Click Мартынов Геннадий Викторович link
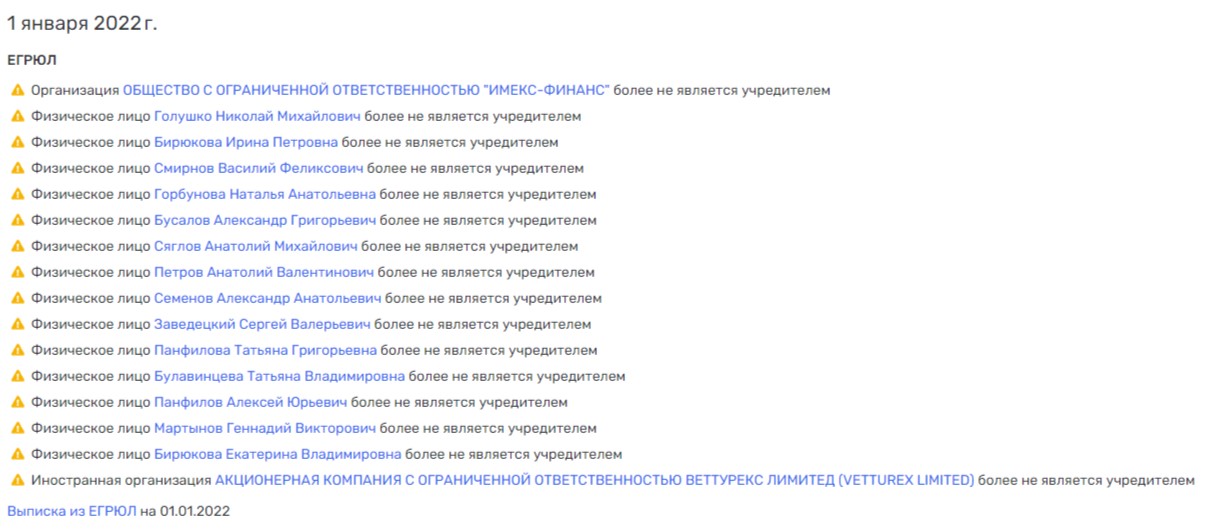Viewport: 1206px width, 531px height. coord(265,428)
